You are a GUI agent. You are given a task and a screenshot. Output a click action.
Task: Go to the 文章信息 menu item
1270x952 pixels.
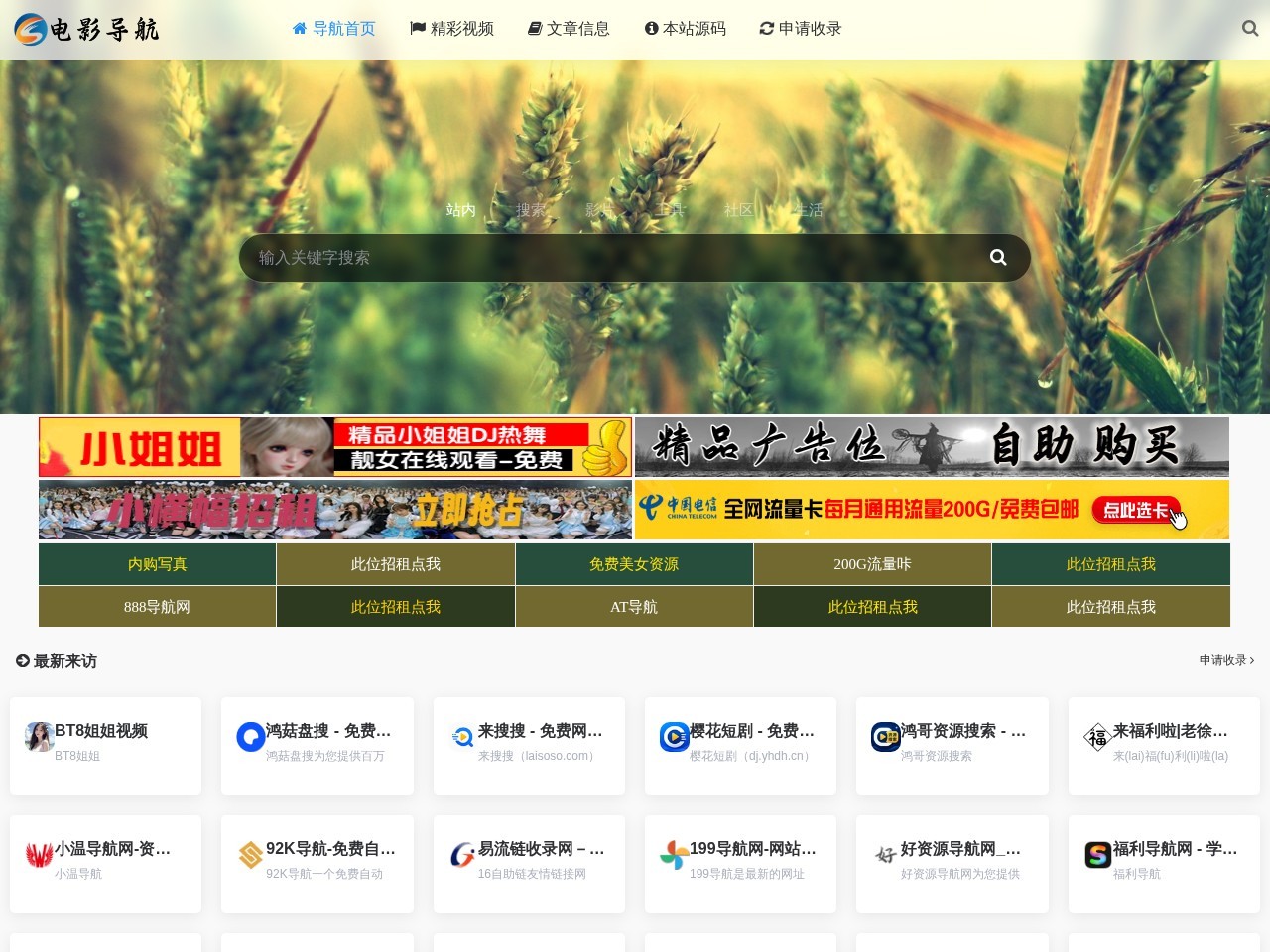coord(569,29)
